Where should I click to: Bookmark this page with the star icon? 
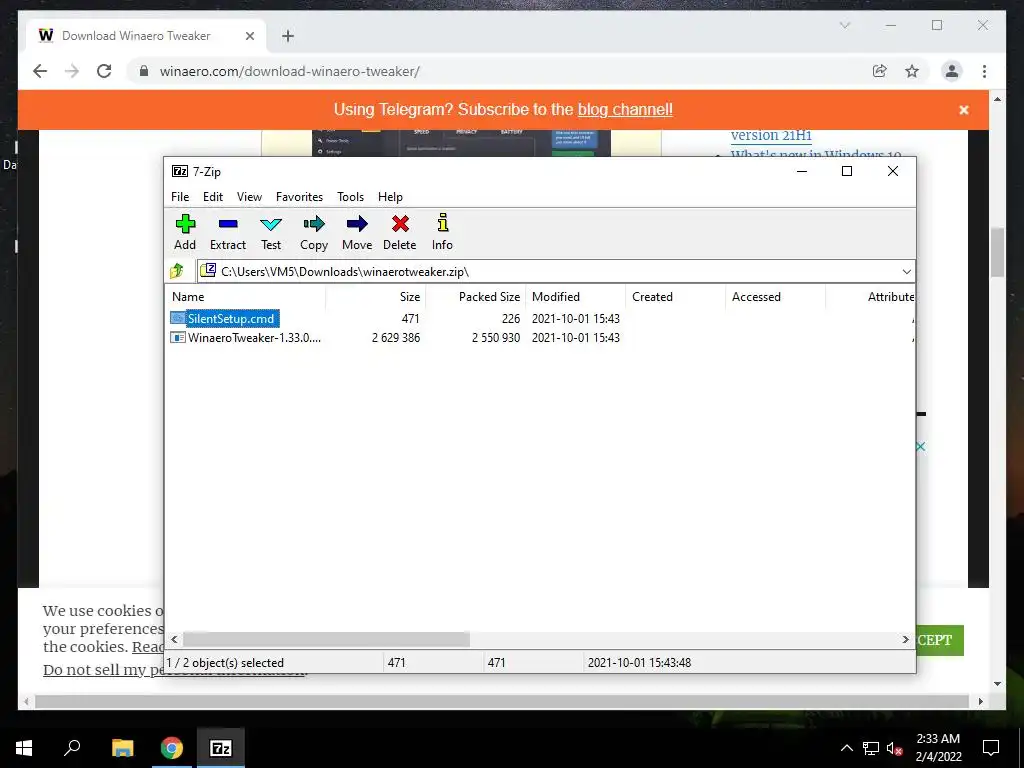pos(912,71)
